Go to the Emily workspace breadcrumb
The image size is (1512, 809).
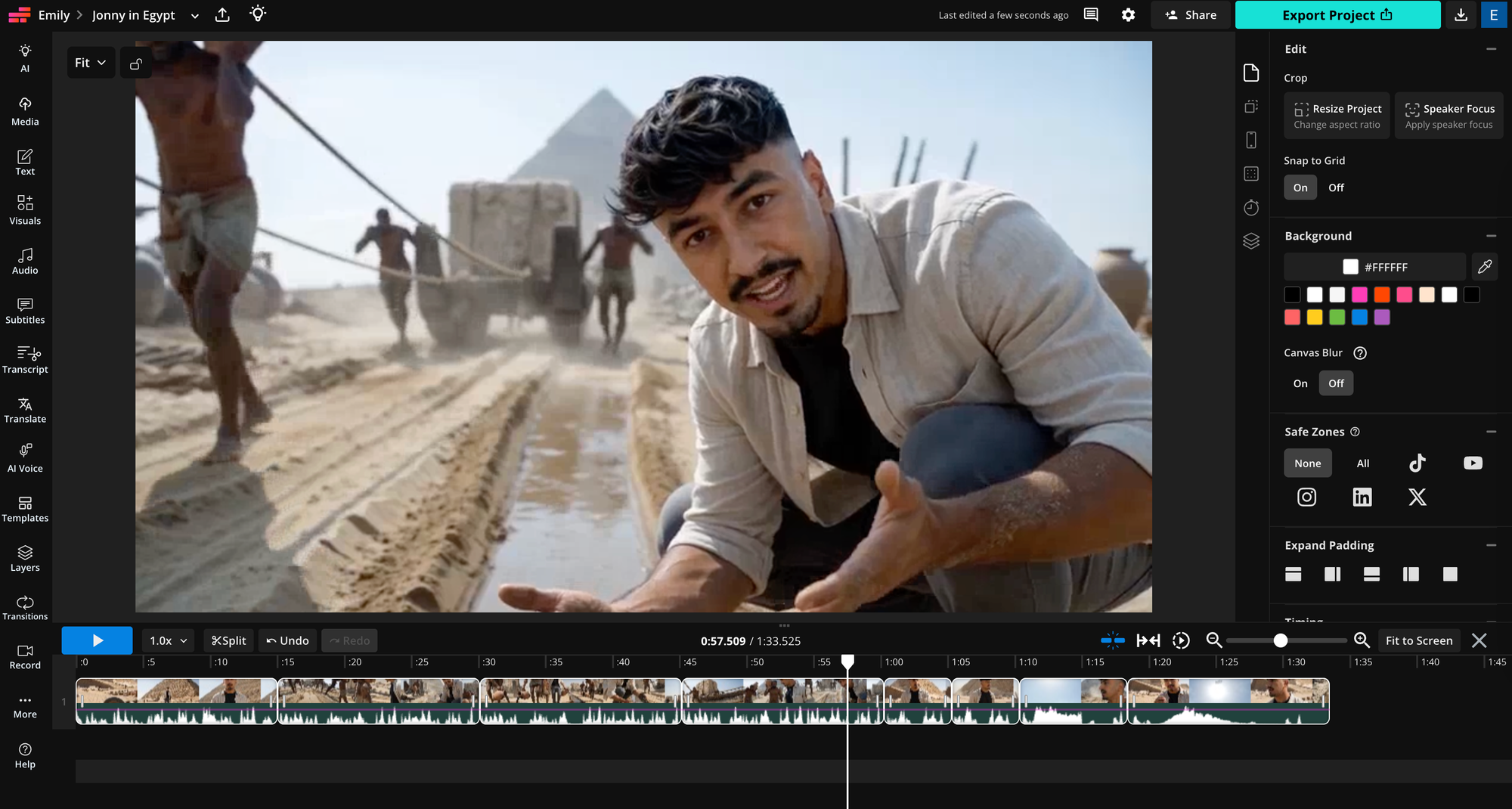click(54, 15)
